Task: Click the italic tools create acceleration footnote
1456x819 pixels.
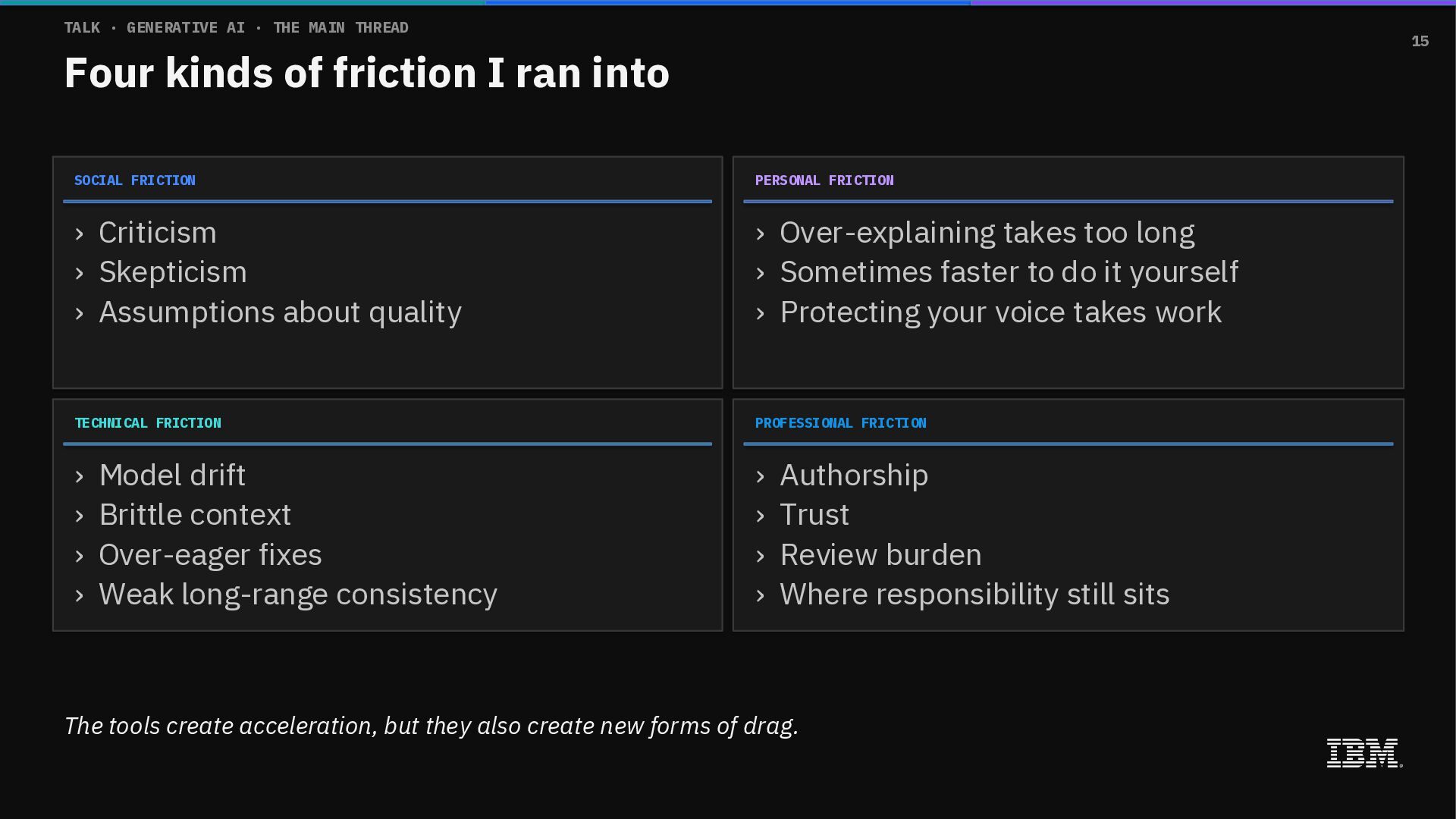Action: coord(431,726)
